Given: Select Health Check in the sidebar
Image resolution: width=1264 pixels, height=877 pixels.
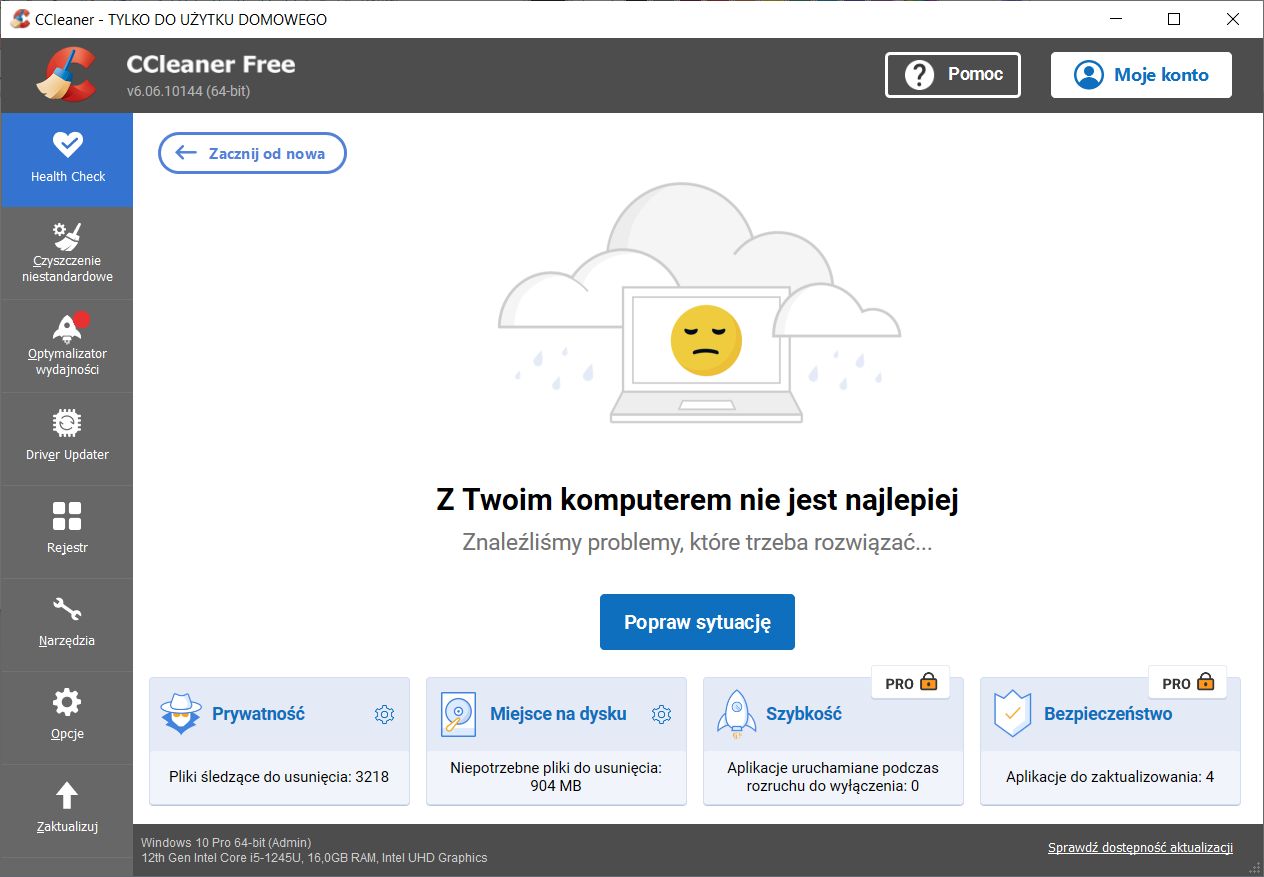Looking at the screenshot, I should tap(67, 157).
